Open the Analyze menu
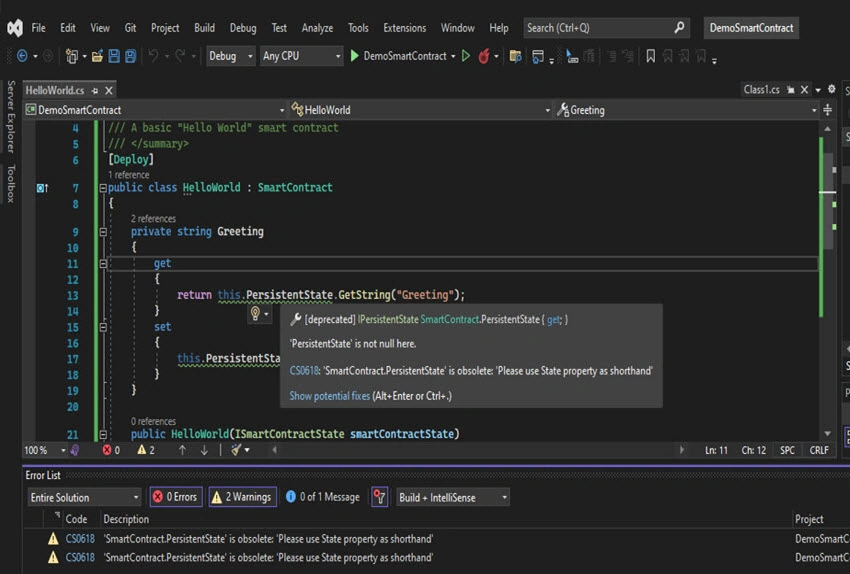The image size is (850, 574). pyautogui.click(x=317, y=28)
